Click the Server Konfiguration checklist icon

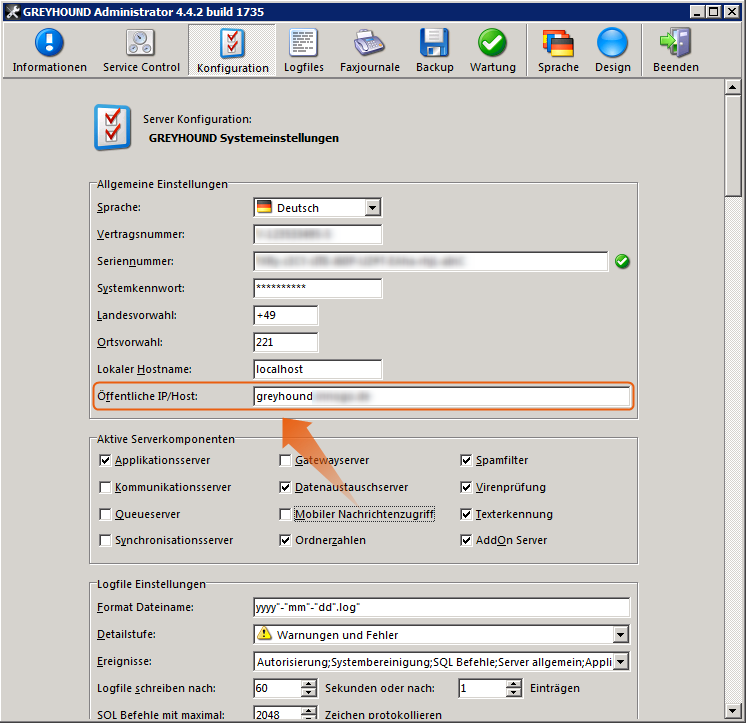tap(112, 127)
